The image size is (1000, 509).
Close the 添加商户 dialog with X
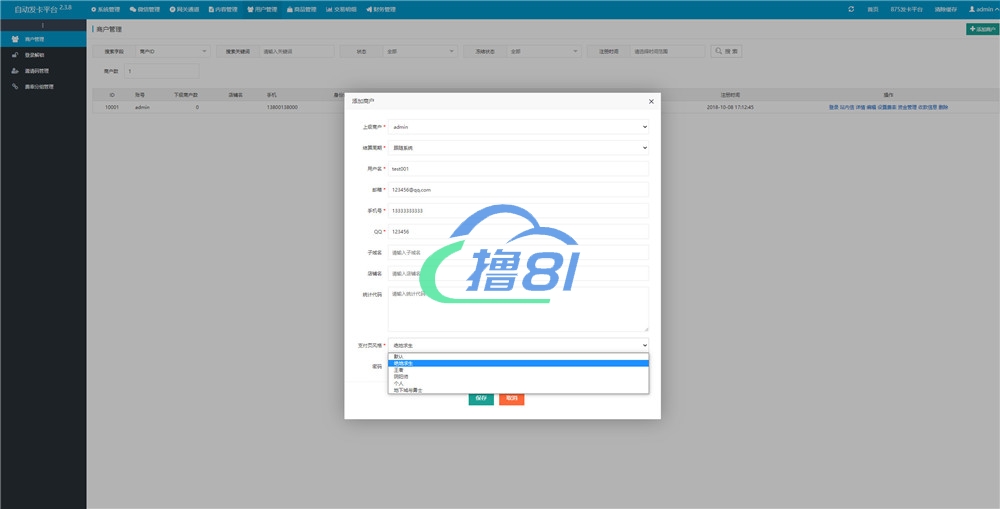coord(651,101)
